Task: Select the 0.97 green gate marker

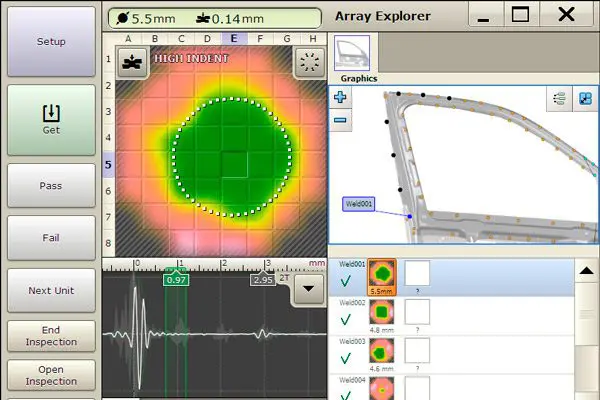Action: (177, 279)
